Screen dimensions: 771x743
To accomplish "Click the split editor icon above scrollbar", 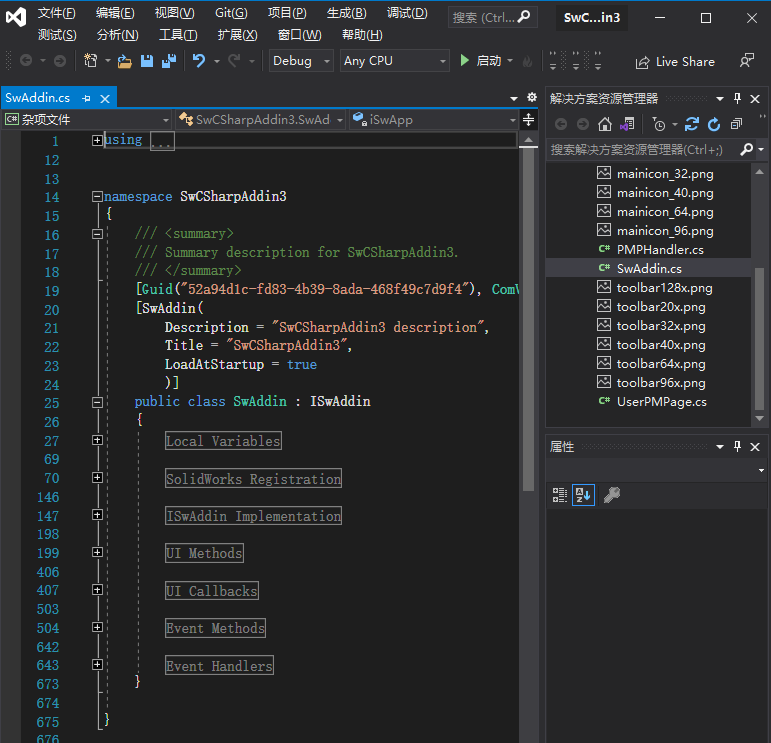I will (528, 119).
